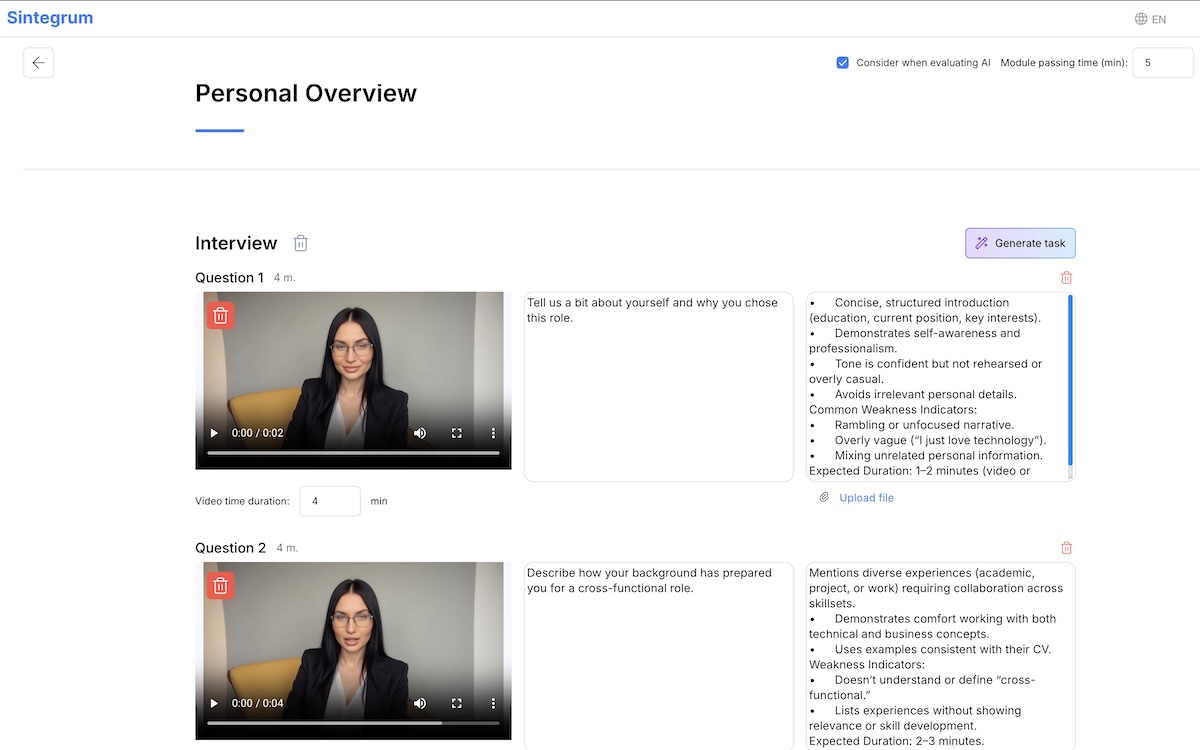Delete the Question 1 video thumbnail
1200x750 pixels.
click(x=219, y=314)
